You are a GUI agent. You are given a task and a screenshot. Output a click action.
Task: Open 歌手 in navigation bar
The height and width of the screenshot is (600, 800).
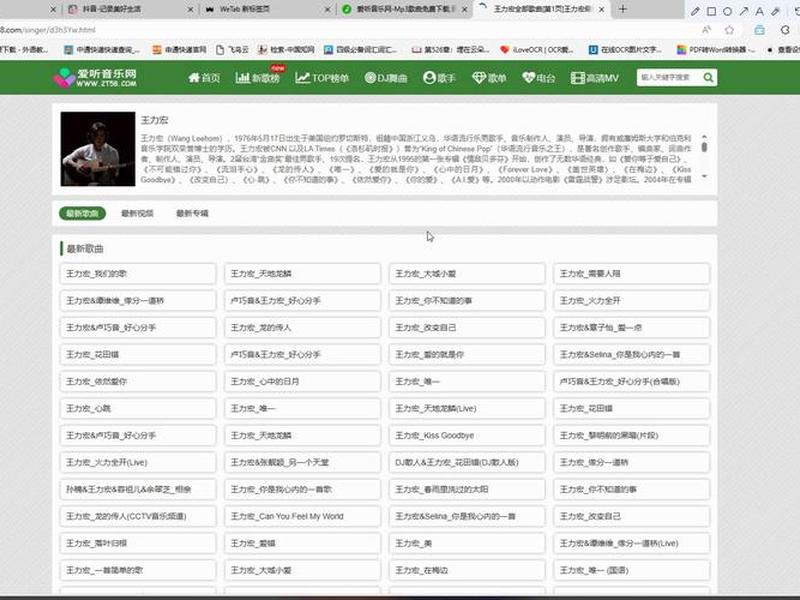point(439,78)
